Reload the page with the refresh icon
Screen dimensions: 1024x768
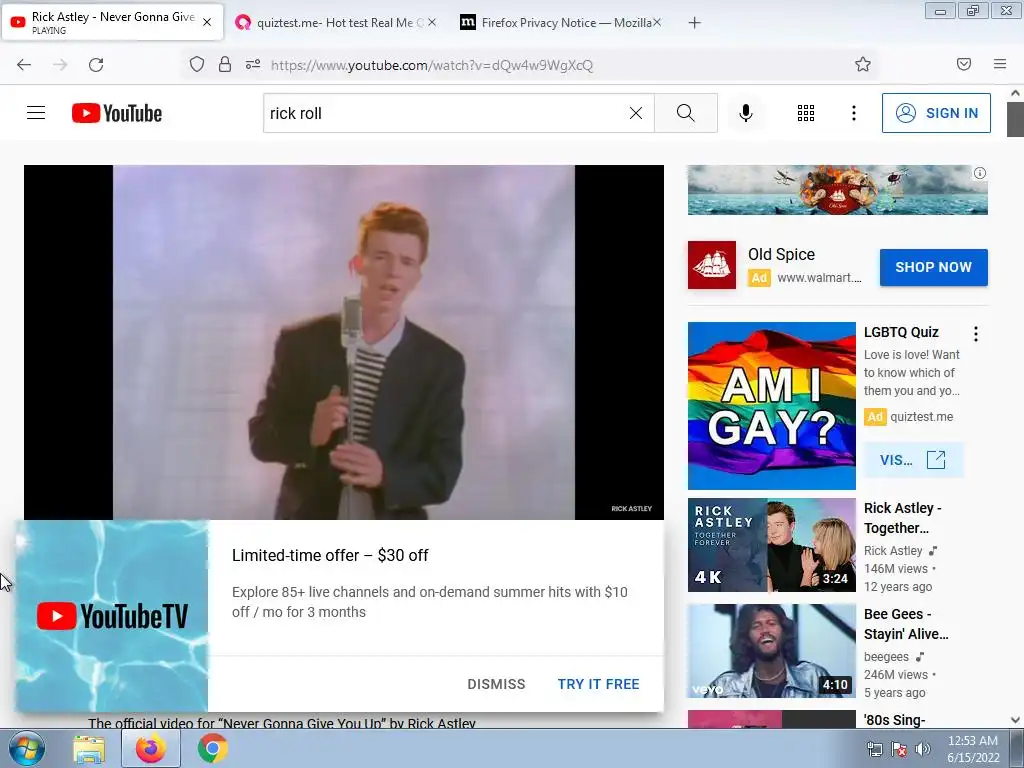point(96,65)
